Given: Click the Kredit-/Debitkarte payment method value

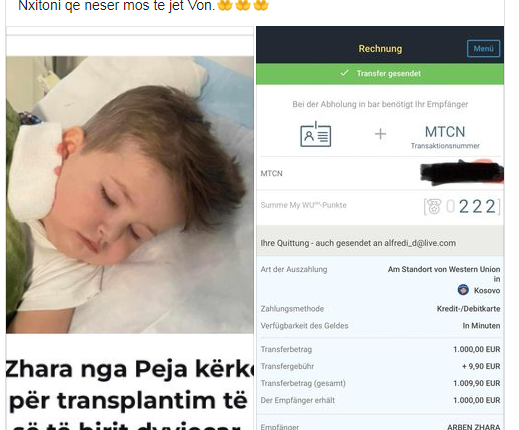Looking at the screenshot, I should coord(468,309).
